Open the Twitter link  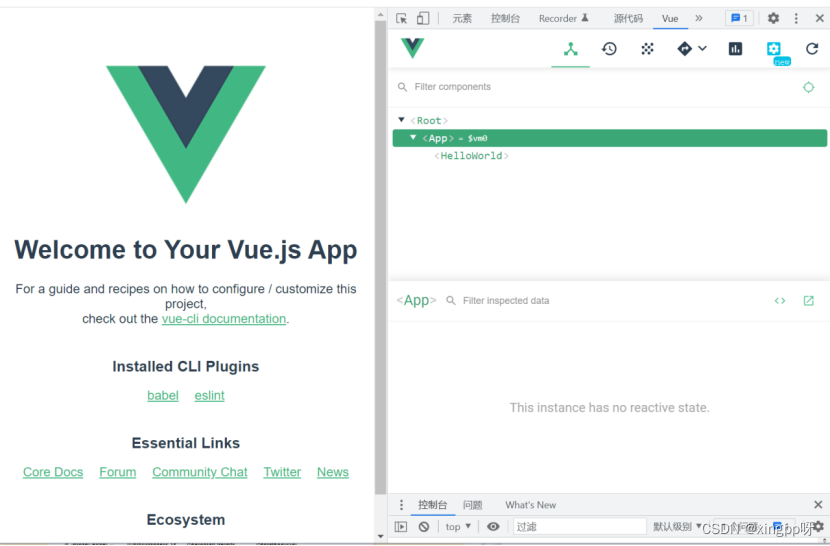(282, 472)
